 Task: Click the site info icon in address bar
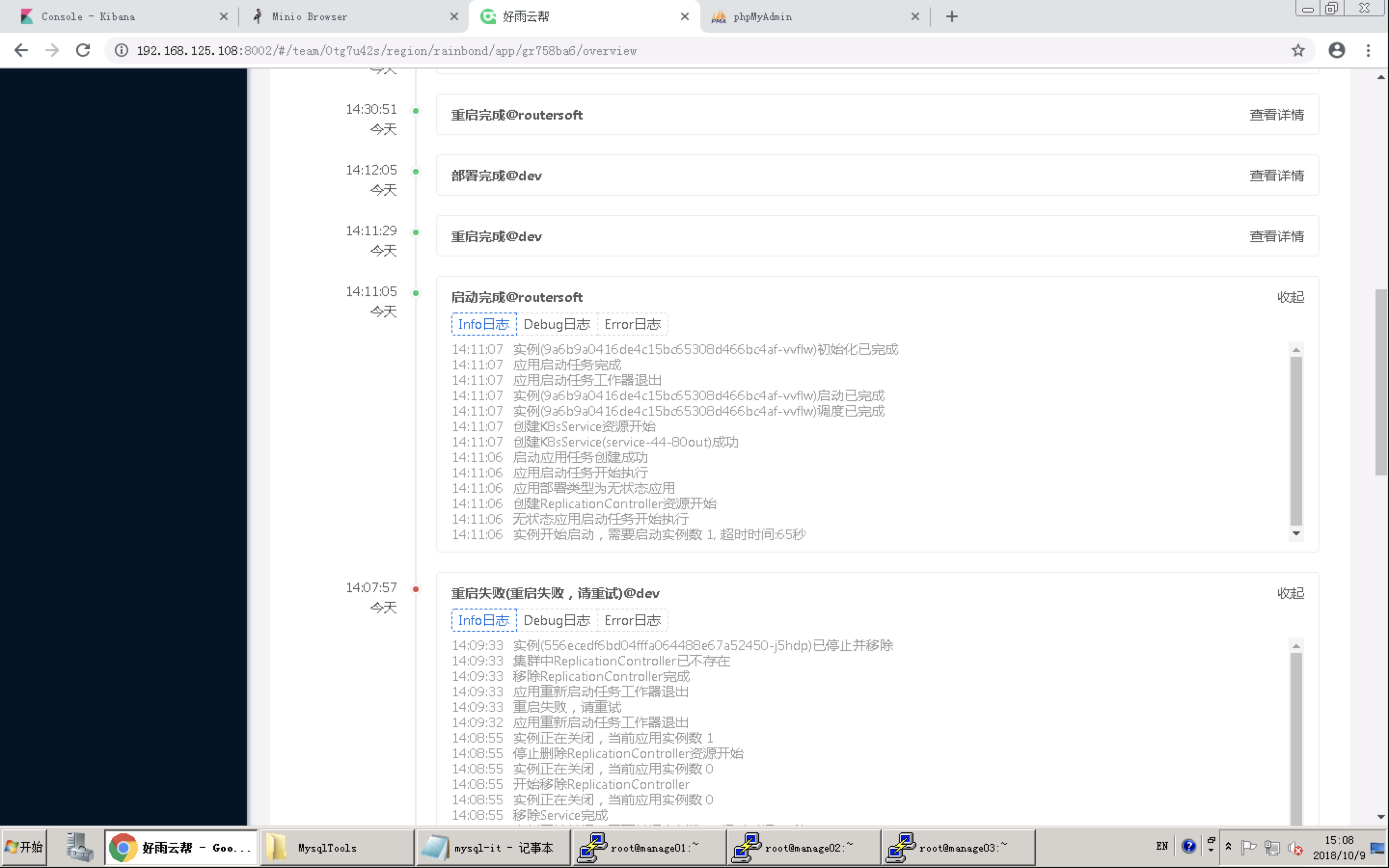point(121,50)
